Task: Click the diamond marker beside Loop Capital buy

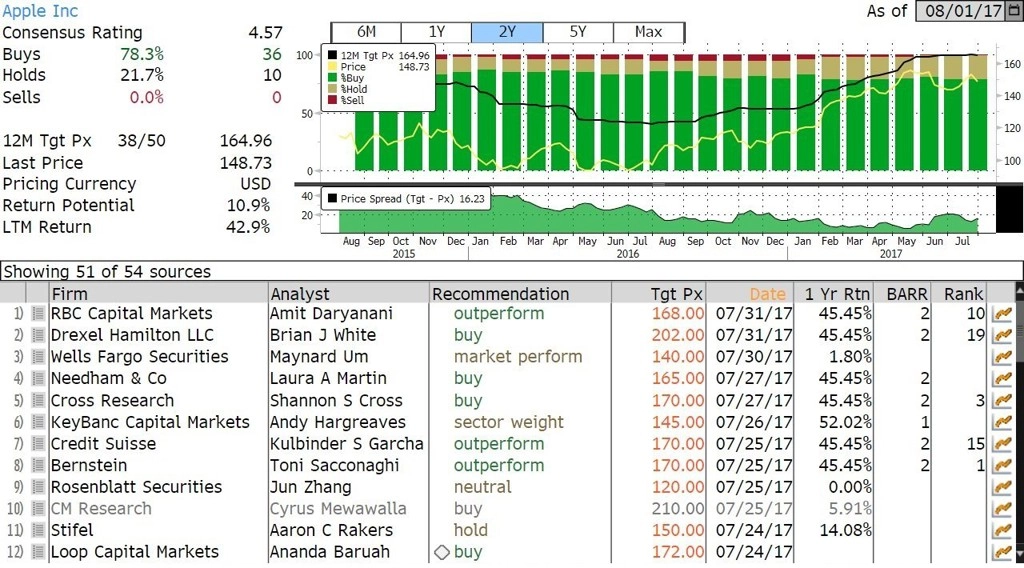Action: [x=442, y=552]
